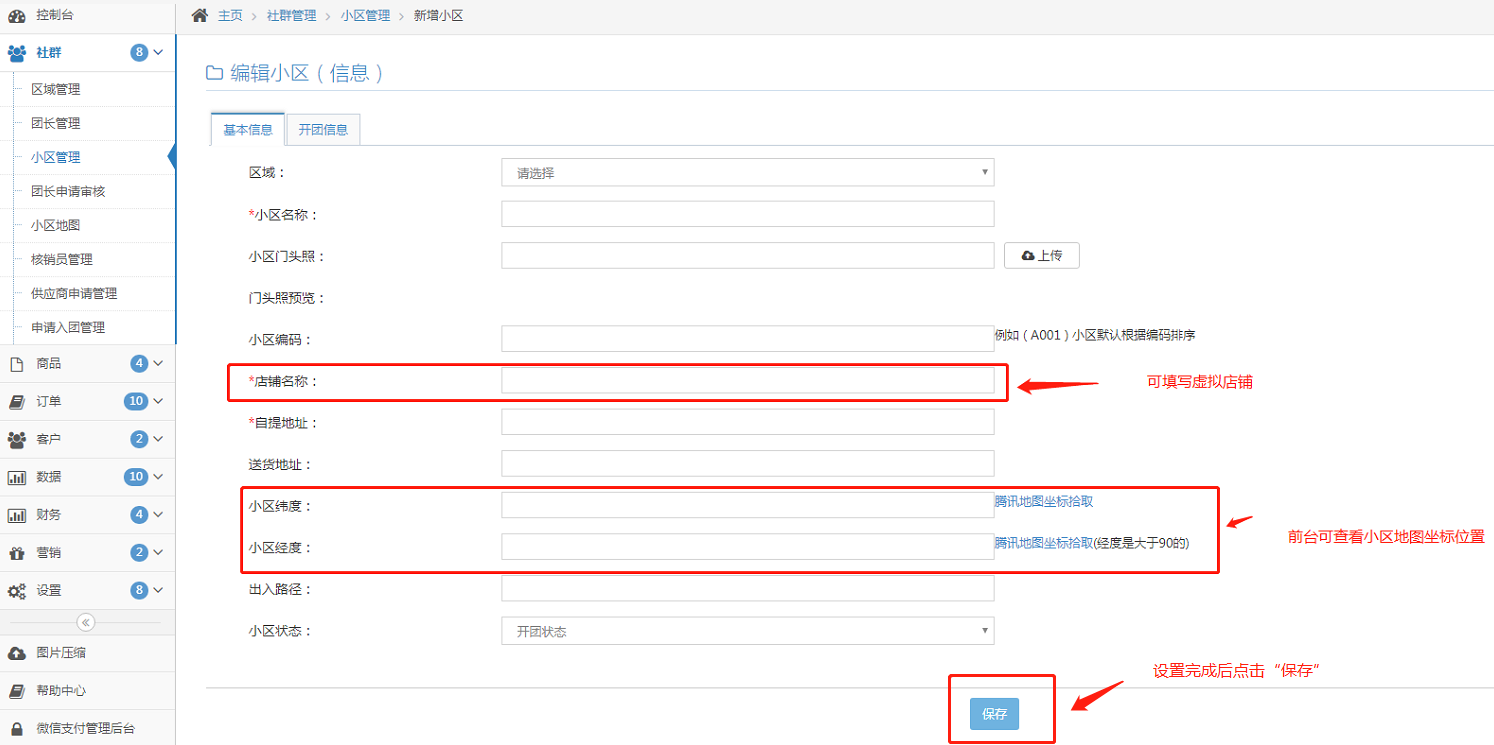1494x745 pixels.
Task: Click the 财务 bar chart icon
Action: 16,515
